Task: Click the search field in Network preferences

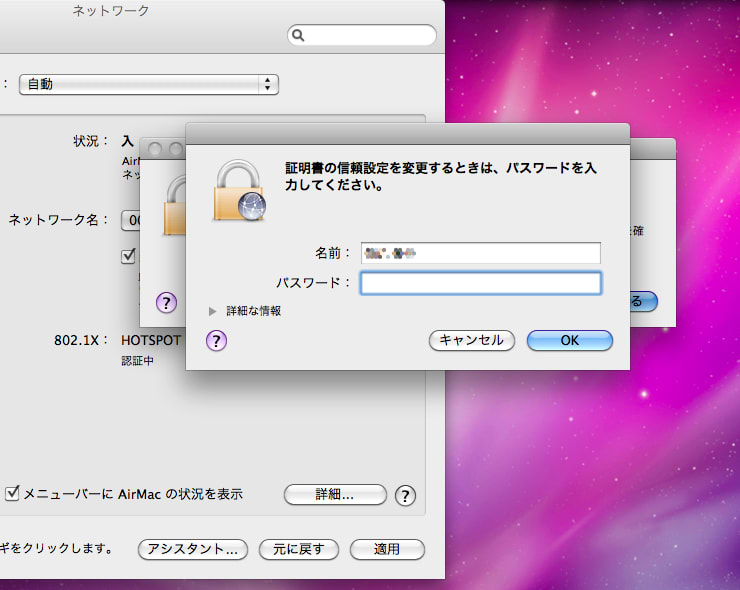Action: pos(362,35)
